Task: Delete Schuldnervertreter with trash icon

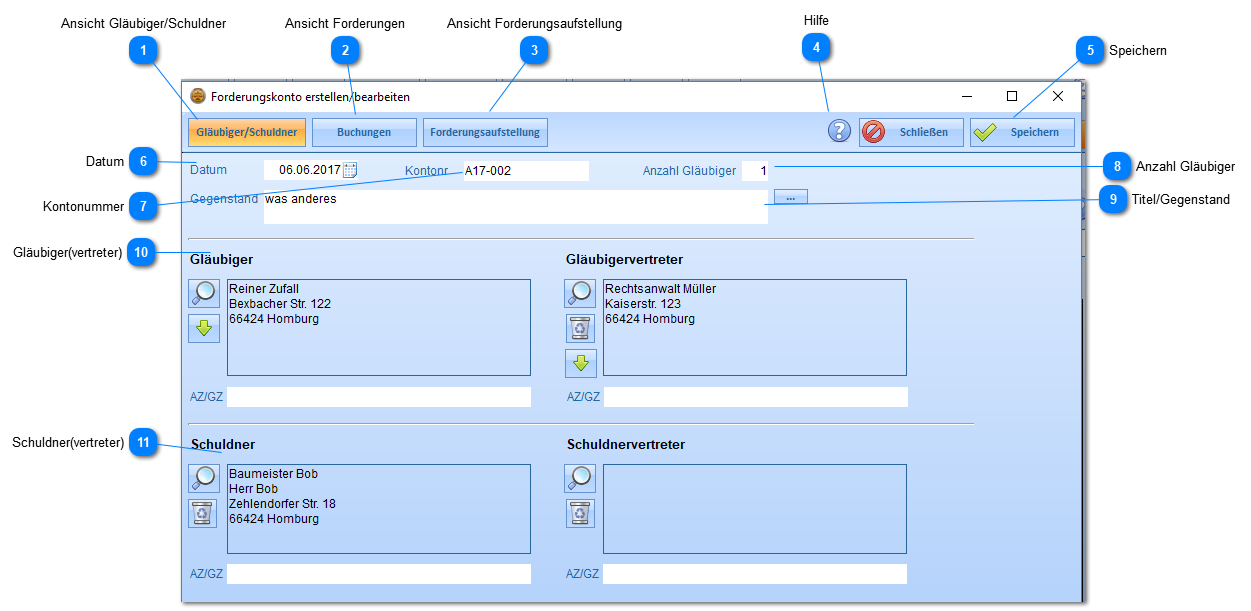Action: point(580,513)
